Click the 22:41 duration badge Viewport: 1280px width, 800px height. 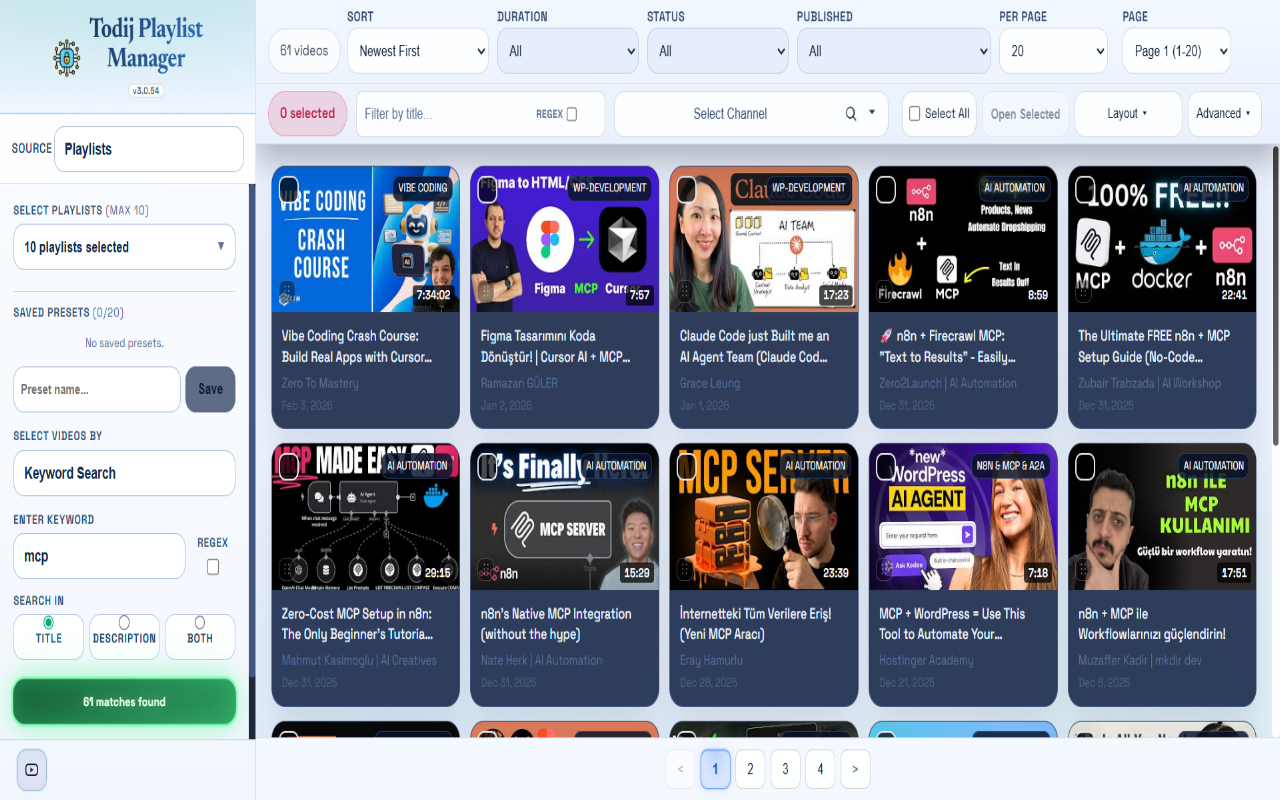[1234, 295]
